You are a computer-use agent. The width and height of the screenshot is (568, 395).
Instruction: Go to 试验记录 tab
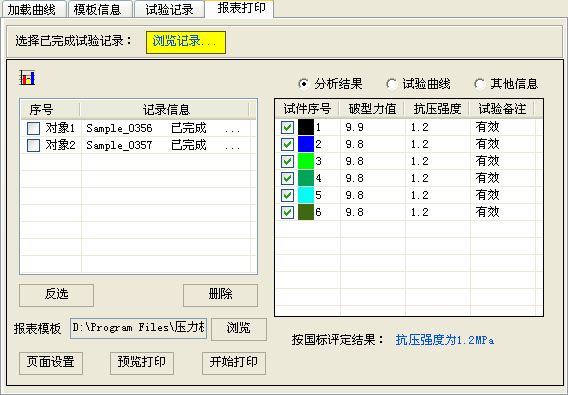pyautogui.click(x=169, y=9)
